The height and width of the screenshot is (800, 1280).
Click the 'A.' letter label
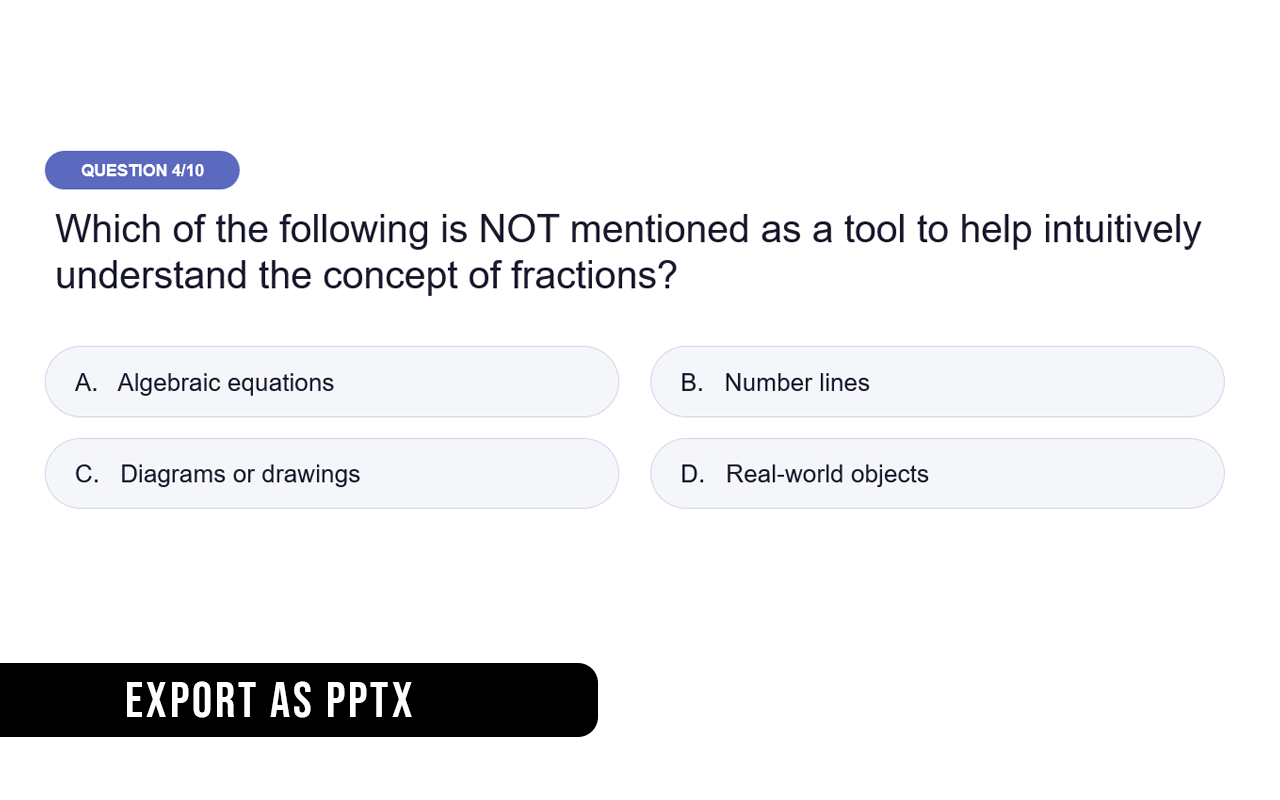[86, 382]
